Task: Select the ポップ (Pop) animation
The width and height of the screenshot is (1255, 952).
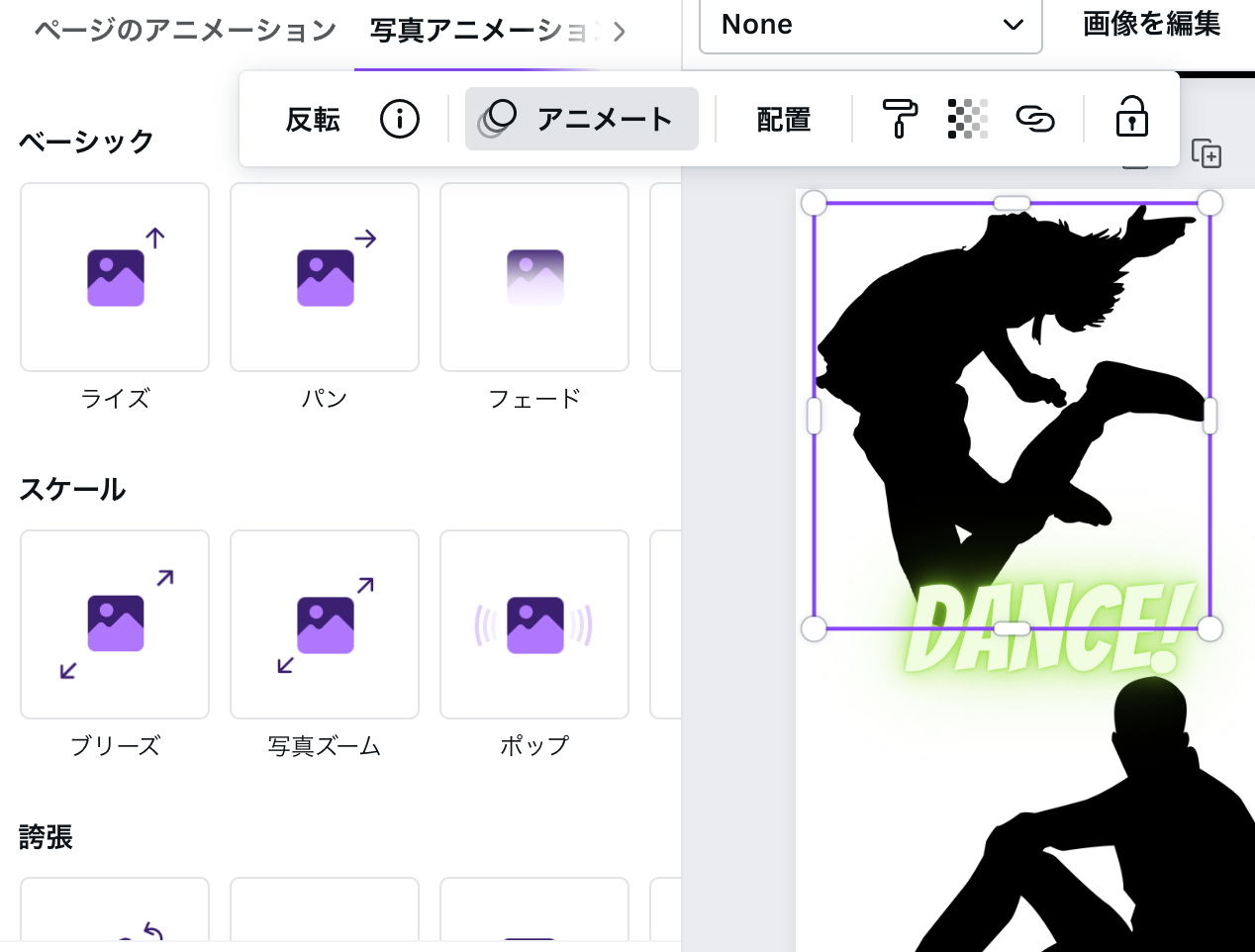Action: coord(534,624)
